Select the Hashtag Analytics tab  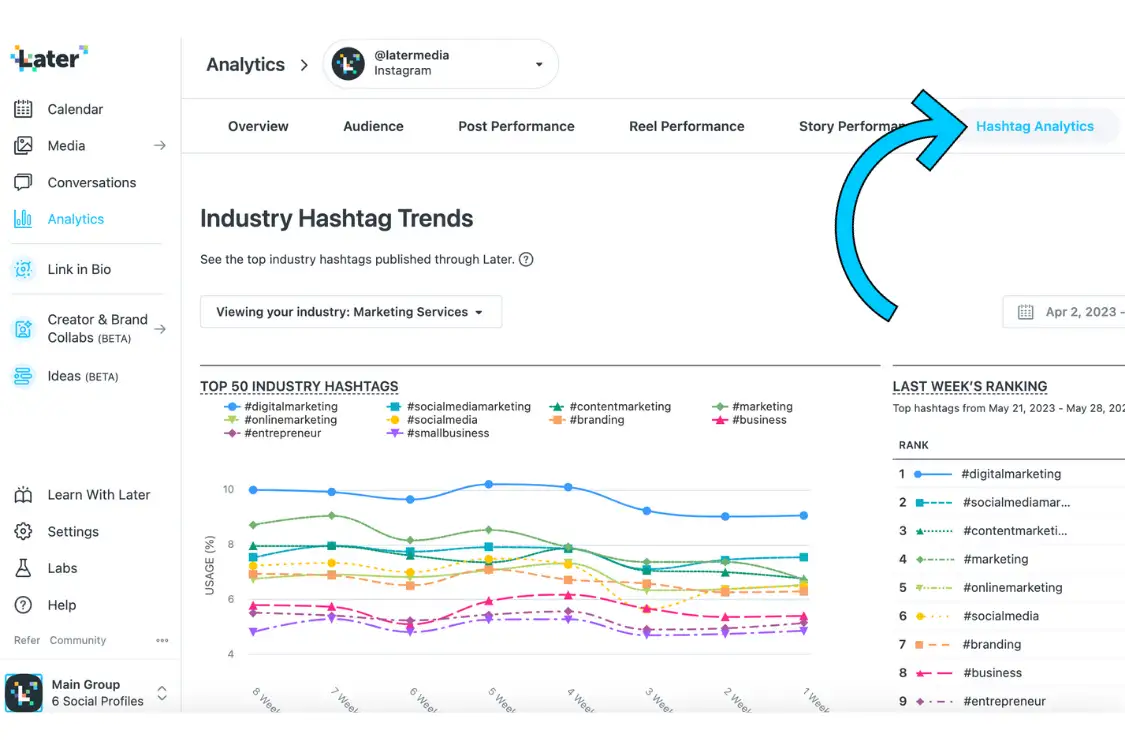tap(1035, 126)
